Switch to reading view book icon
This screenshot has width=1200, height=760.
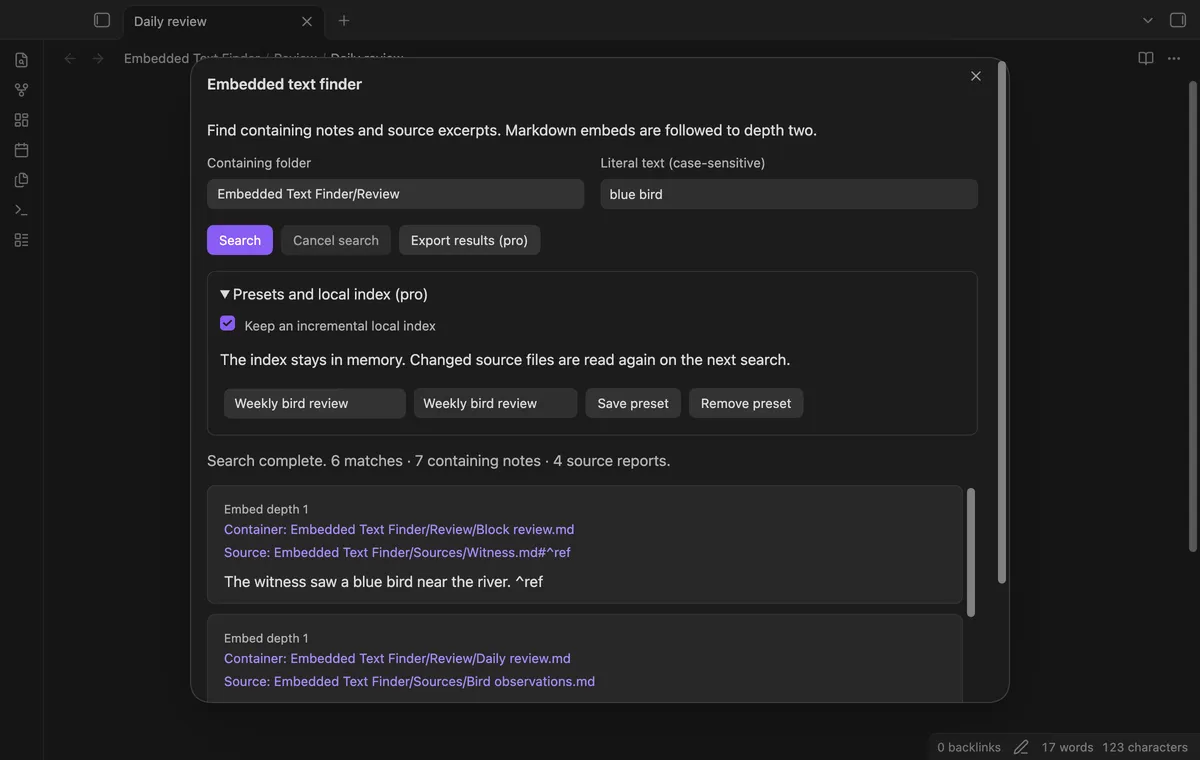1146,59
